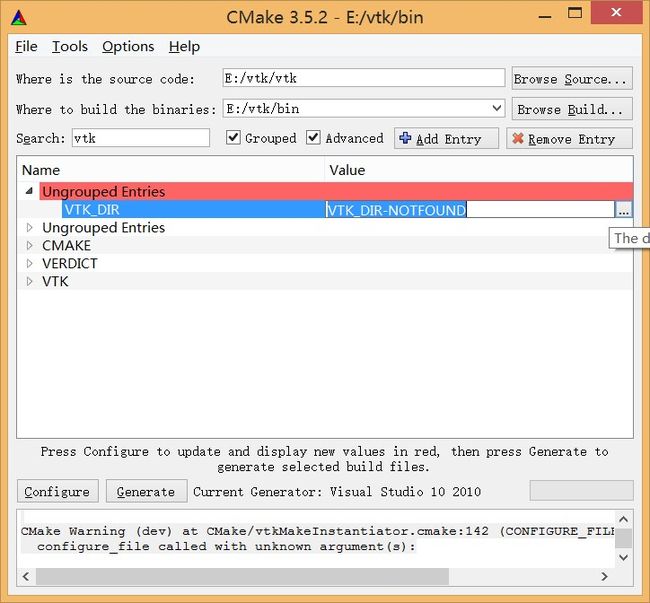Click the progress bar next to generator

(581, 491)
